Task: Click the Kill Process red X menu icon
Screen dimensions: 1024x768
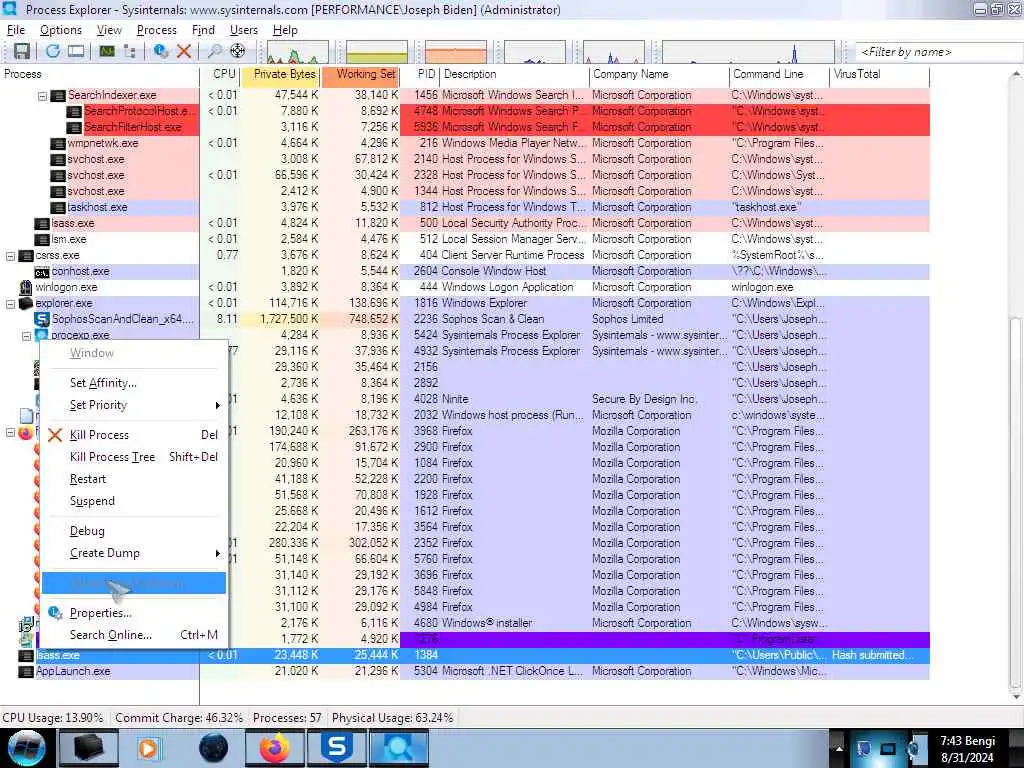Action: pos(56,435)
